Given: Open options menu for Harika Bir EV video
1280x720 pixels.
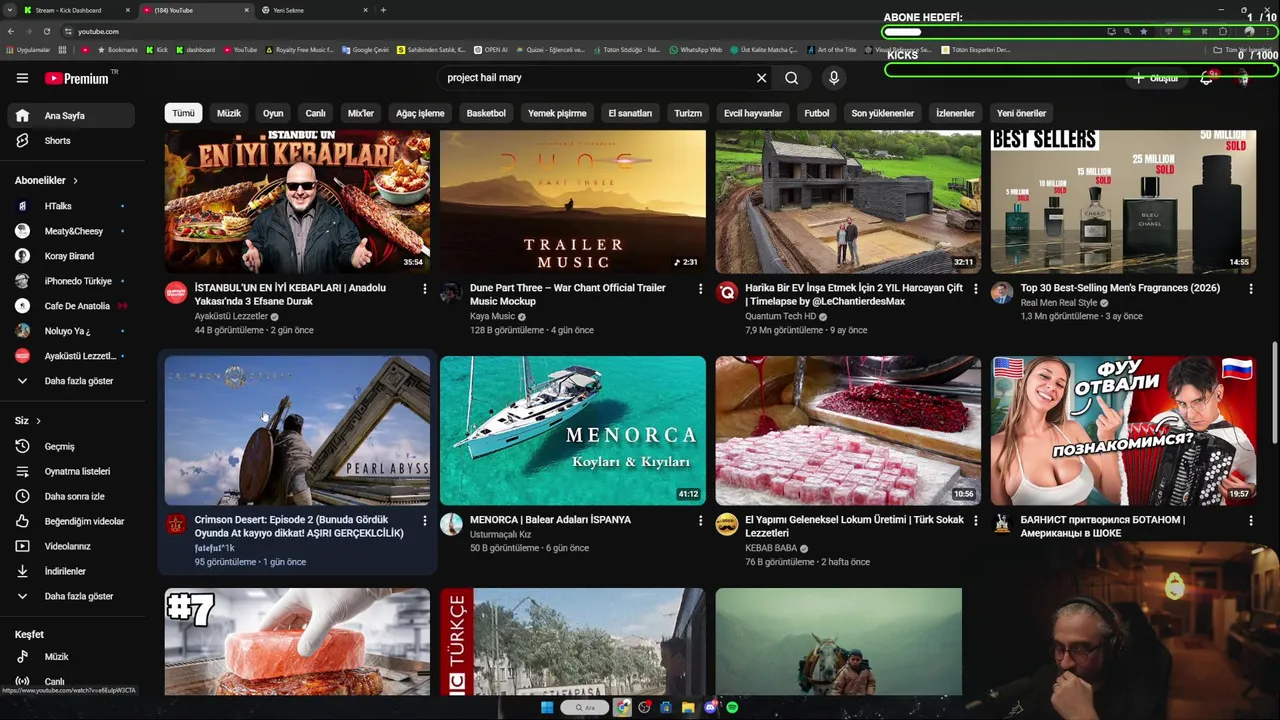Looking at the screenshot, I should 976,289.
